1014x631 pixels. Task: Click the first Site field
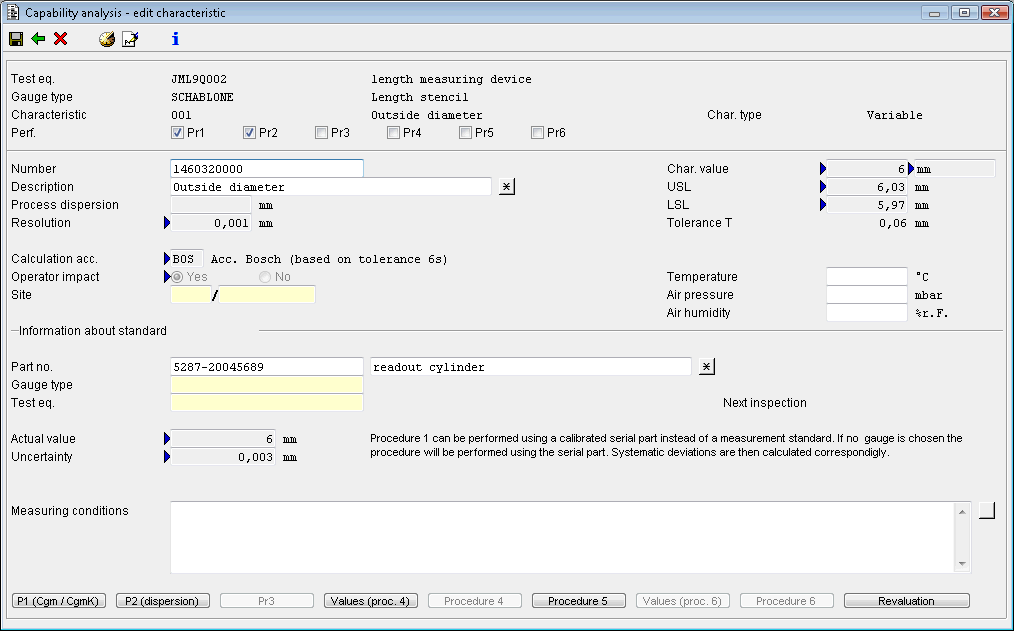point(191,295)
